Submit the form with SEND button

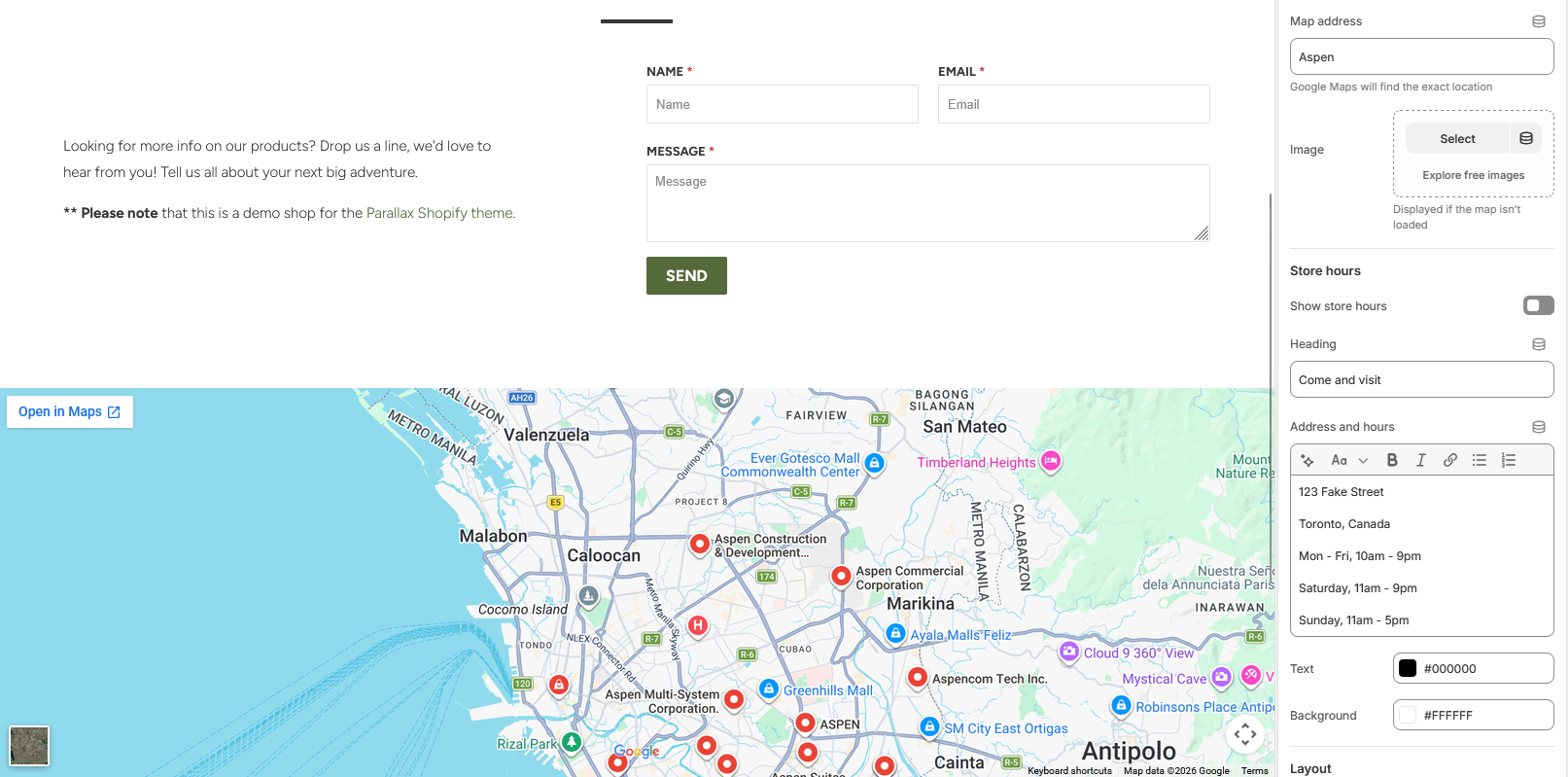pyautogui.click(x=686, y=275)
